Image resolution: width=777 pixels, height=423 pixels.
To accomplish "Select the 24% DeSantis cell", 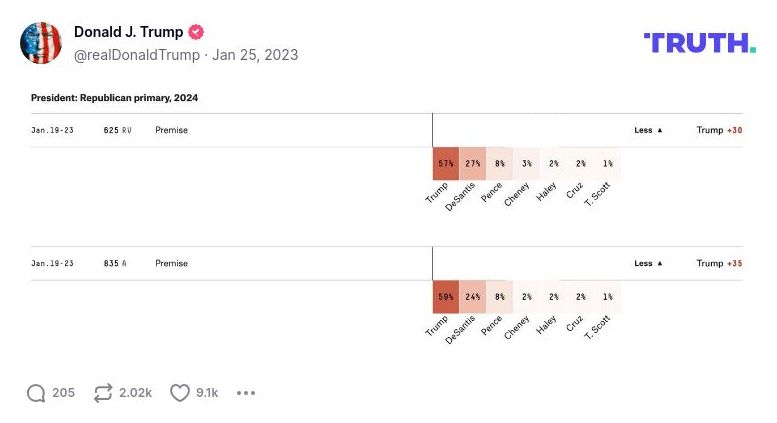I will (472, 297).
